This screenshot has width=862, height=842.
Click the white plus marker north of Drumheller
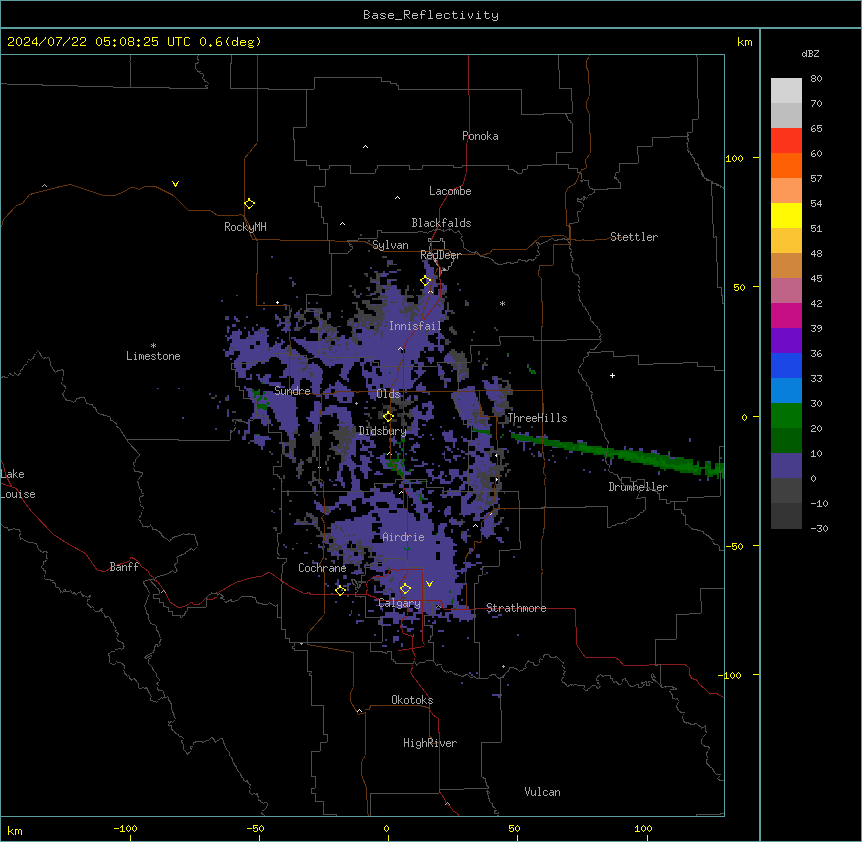612,375
